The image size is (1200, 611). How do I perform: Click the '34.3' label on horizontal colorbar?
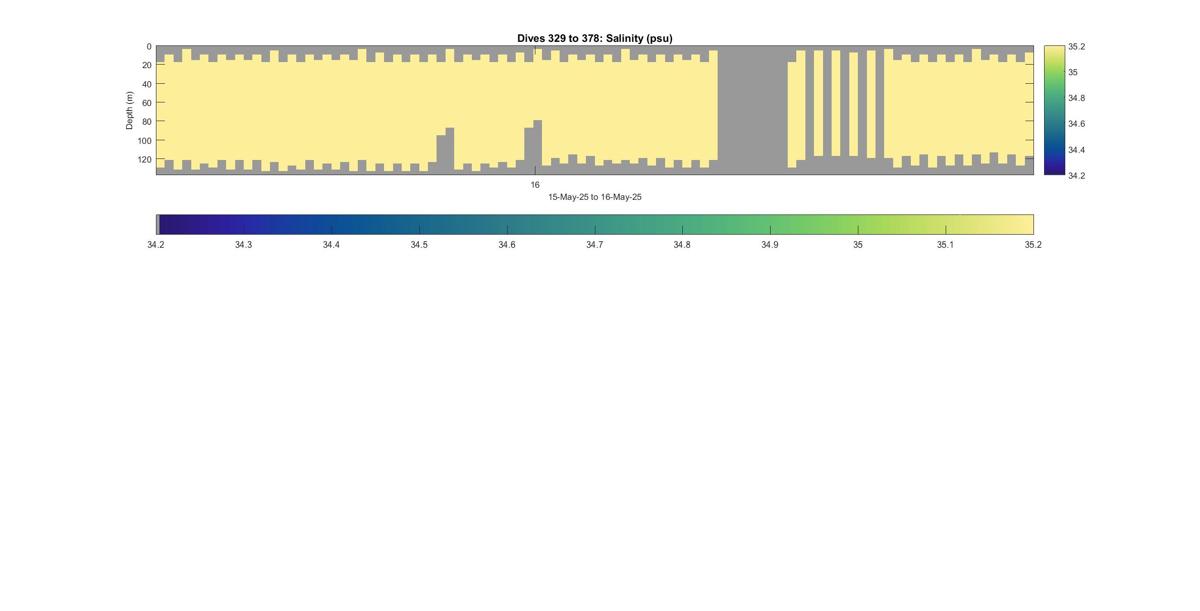pos(244,245)
